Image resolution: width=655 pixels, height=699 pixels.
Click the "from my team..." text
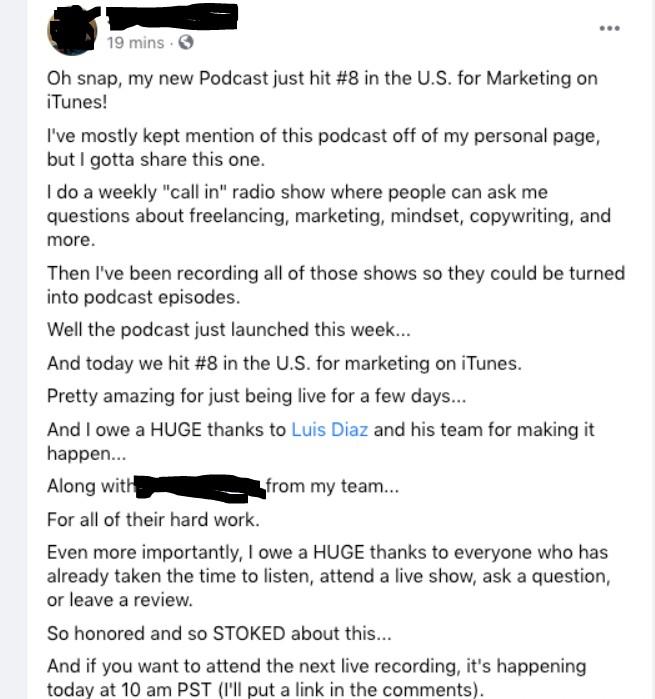[x=333, y=486]
